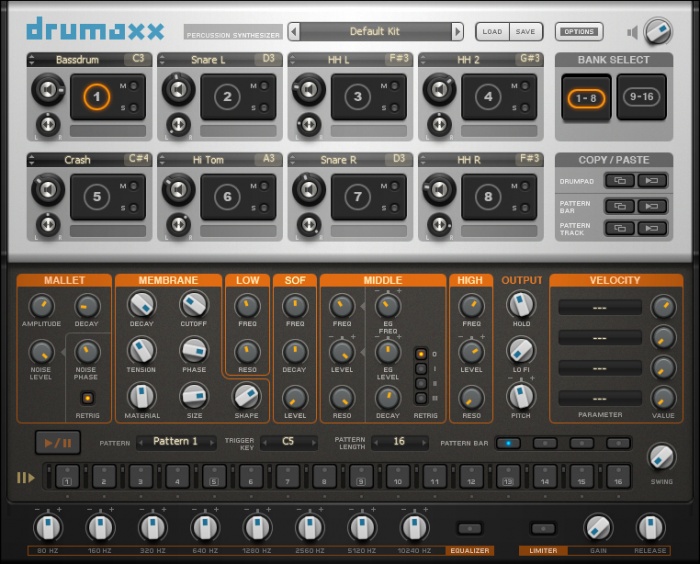Switch to previous kit preset arrow
Viewport: 700px width, 564px height.
pyautogui.click(x=294, y=32)
